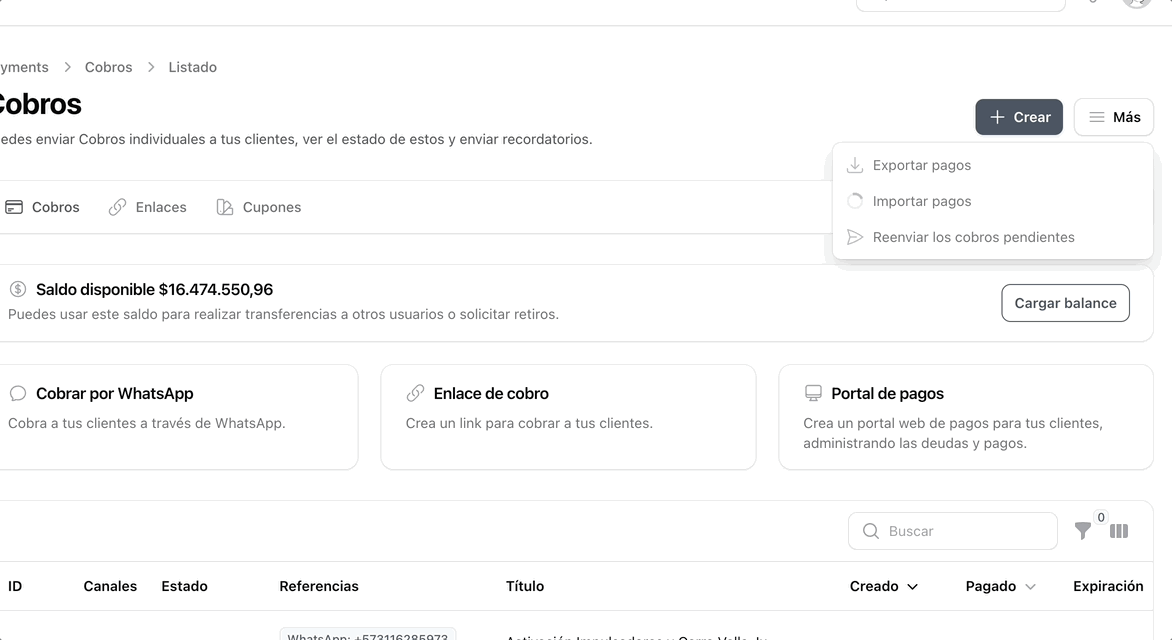Click the WhatsApp chat icon on Cobrar por WhatsApp
This screenshot has width=1172, height=640.
tap(17, 393)
